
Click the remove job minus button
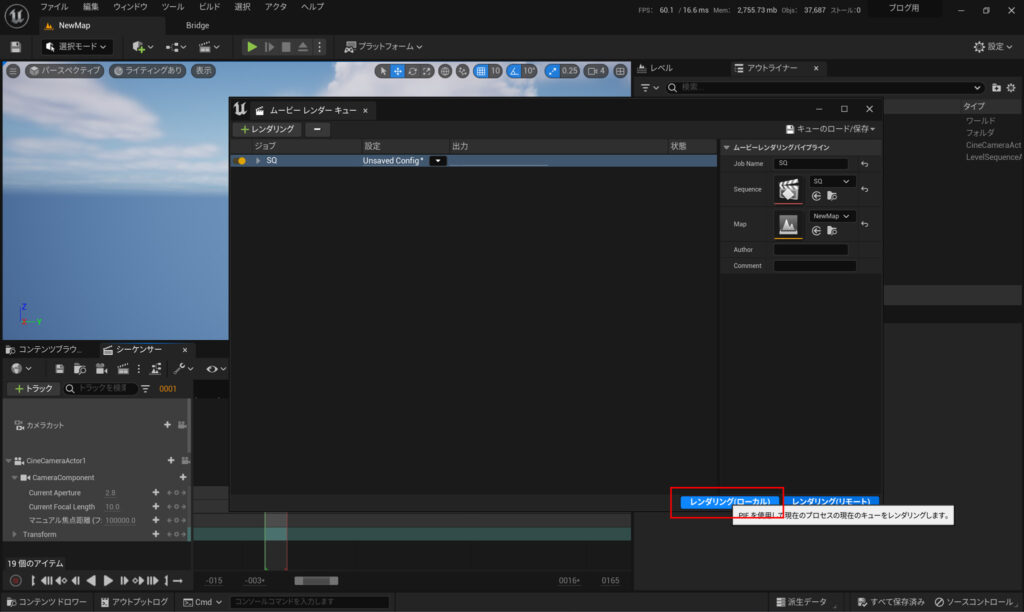(316, 129)
